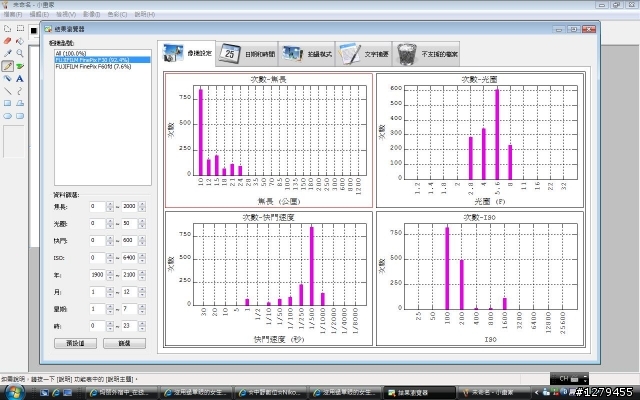Select the Pencil tool in Paint
The width and height of the screenshot is (640, 400).
pyautogui.click(x=8, y=66)
